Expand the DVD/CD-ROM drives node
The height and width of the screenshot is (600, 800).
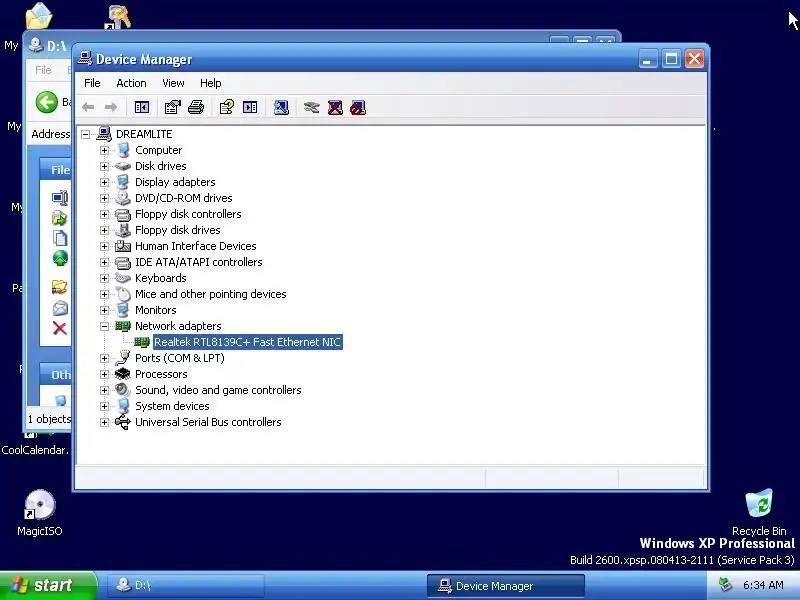click(105, 198)
